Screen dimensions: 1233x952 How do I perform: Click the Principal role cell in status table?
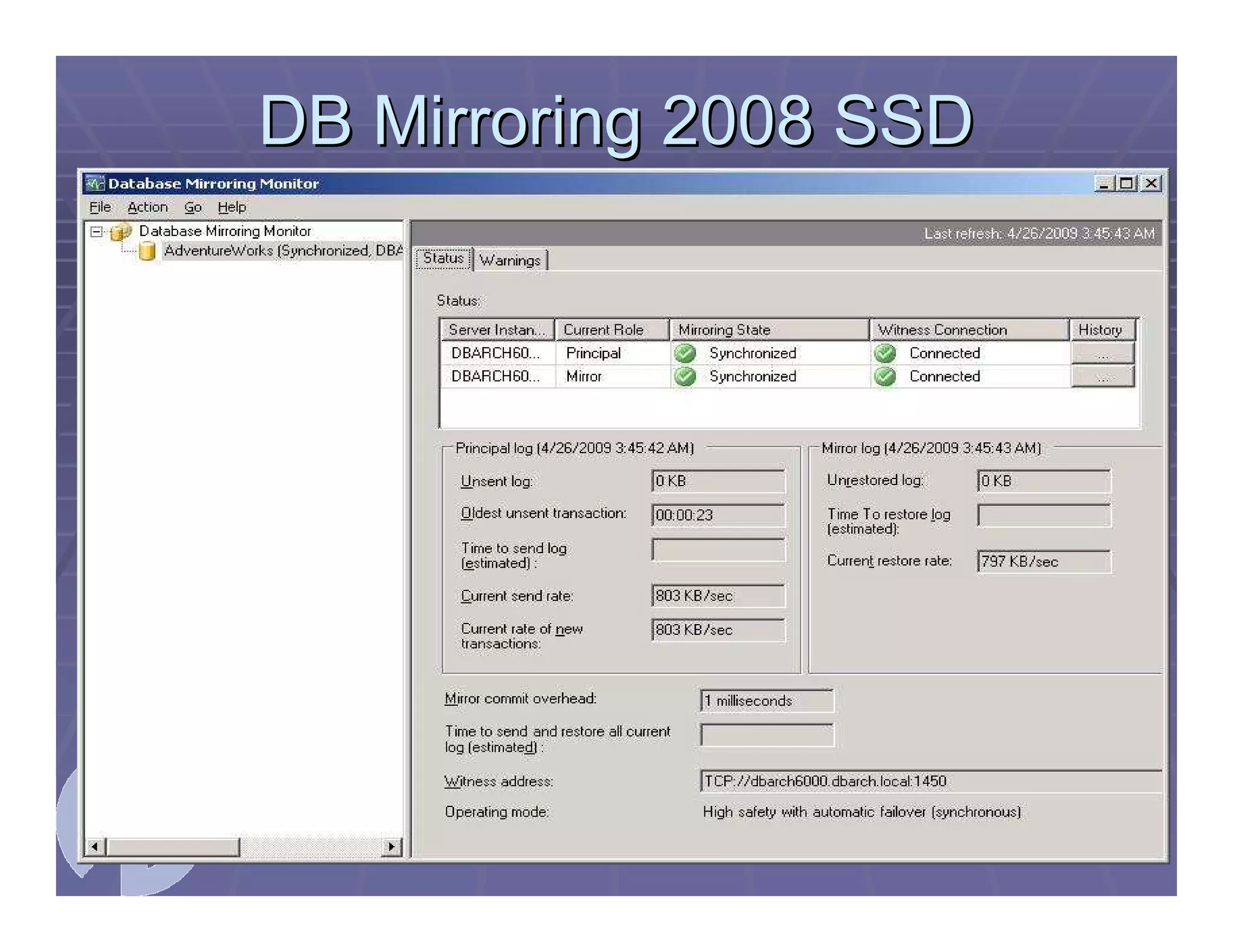(612, 353)
